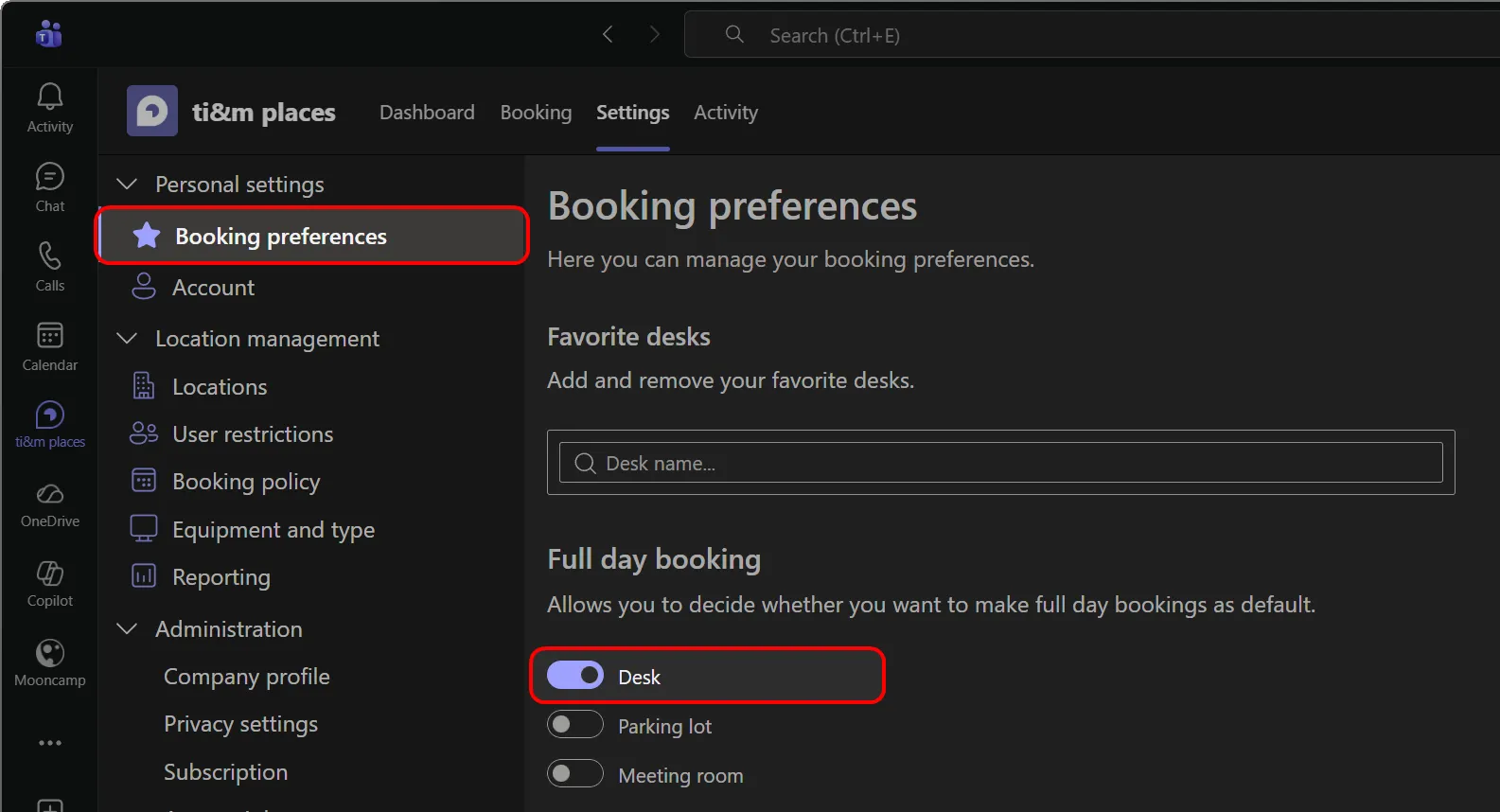
Task: Click the ti&m places app logo
Action: coord(152,112)
